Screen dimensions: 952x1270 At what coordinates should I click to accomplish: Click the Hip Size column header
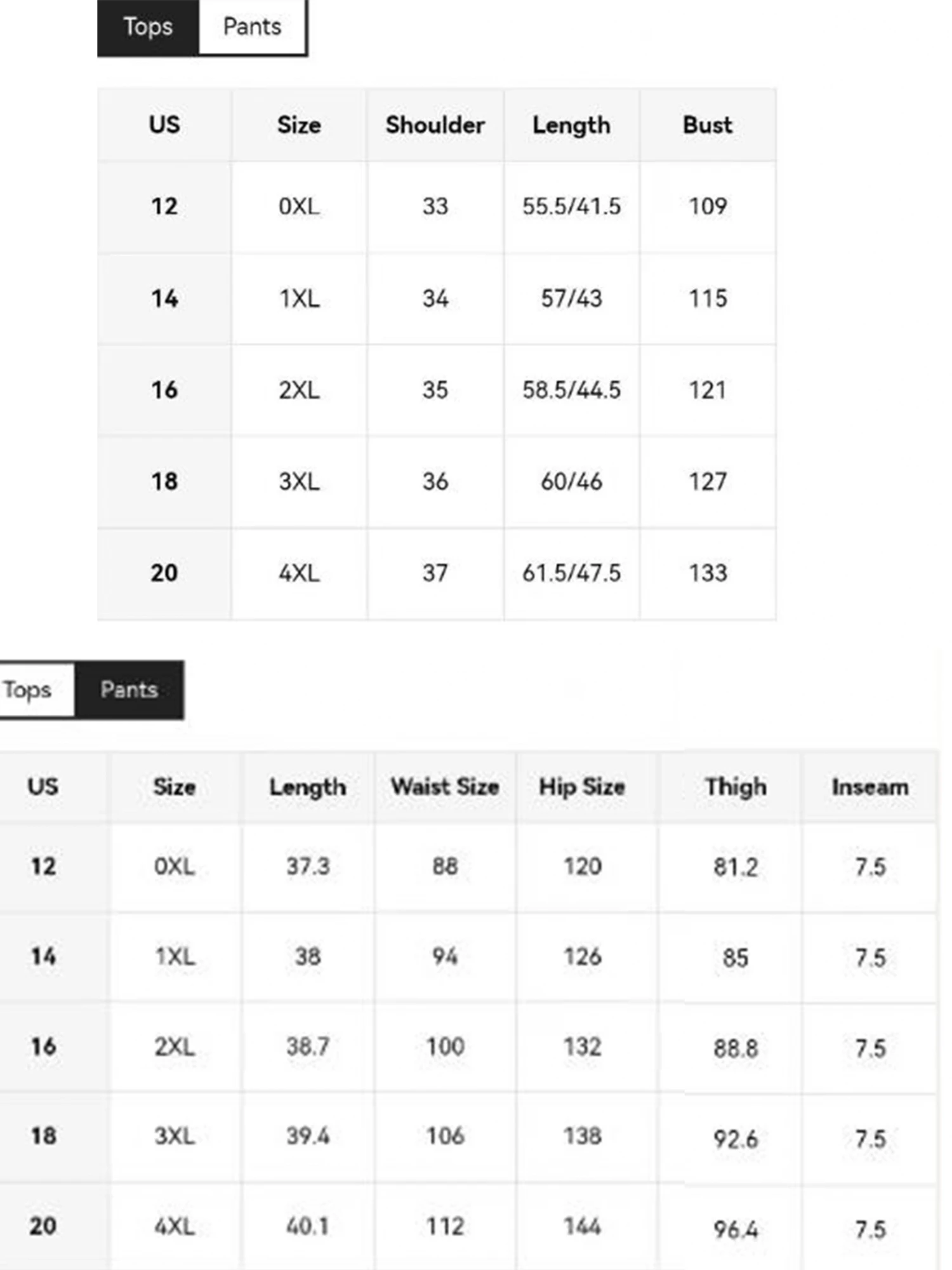582,787
